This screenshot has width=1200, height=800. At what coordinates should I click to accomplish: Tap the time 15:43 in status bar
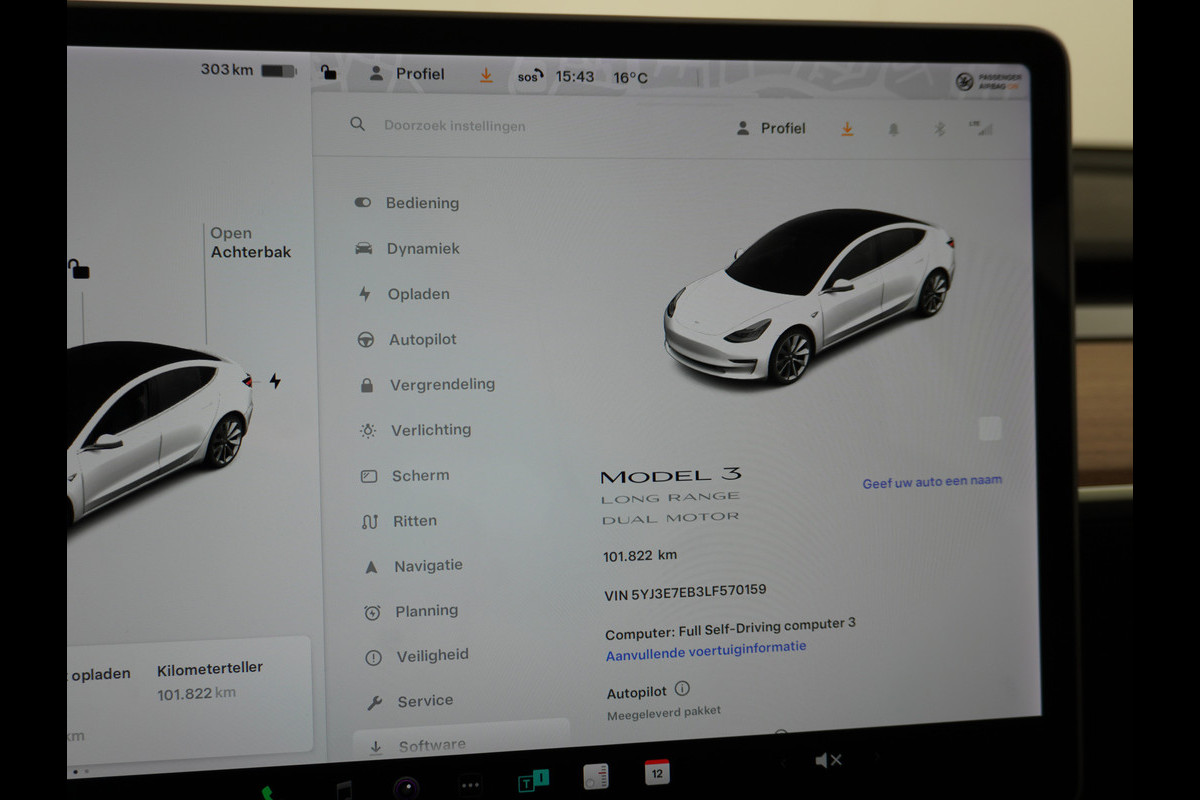[575, 77]
